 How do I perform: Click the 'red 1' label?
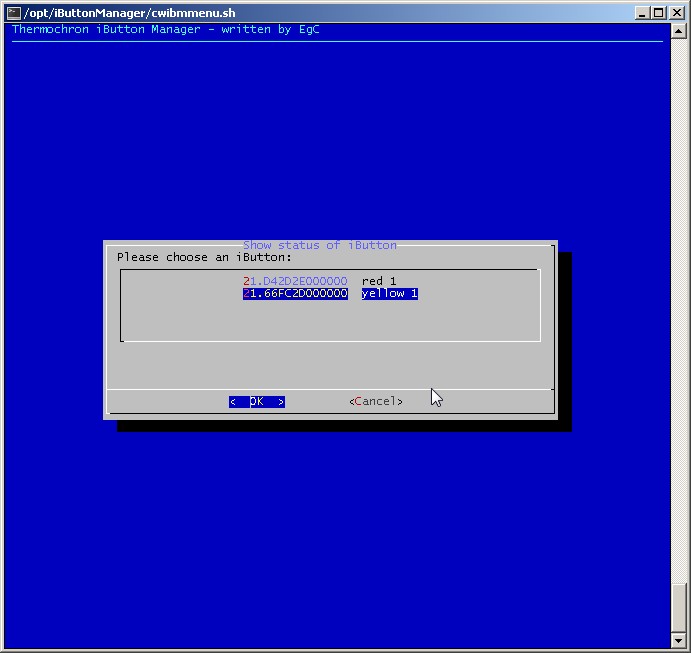(x=379, y=281)
